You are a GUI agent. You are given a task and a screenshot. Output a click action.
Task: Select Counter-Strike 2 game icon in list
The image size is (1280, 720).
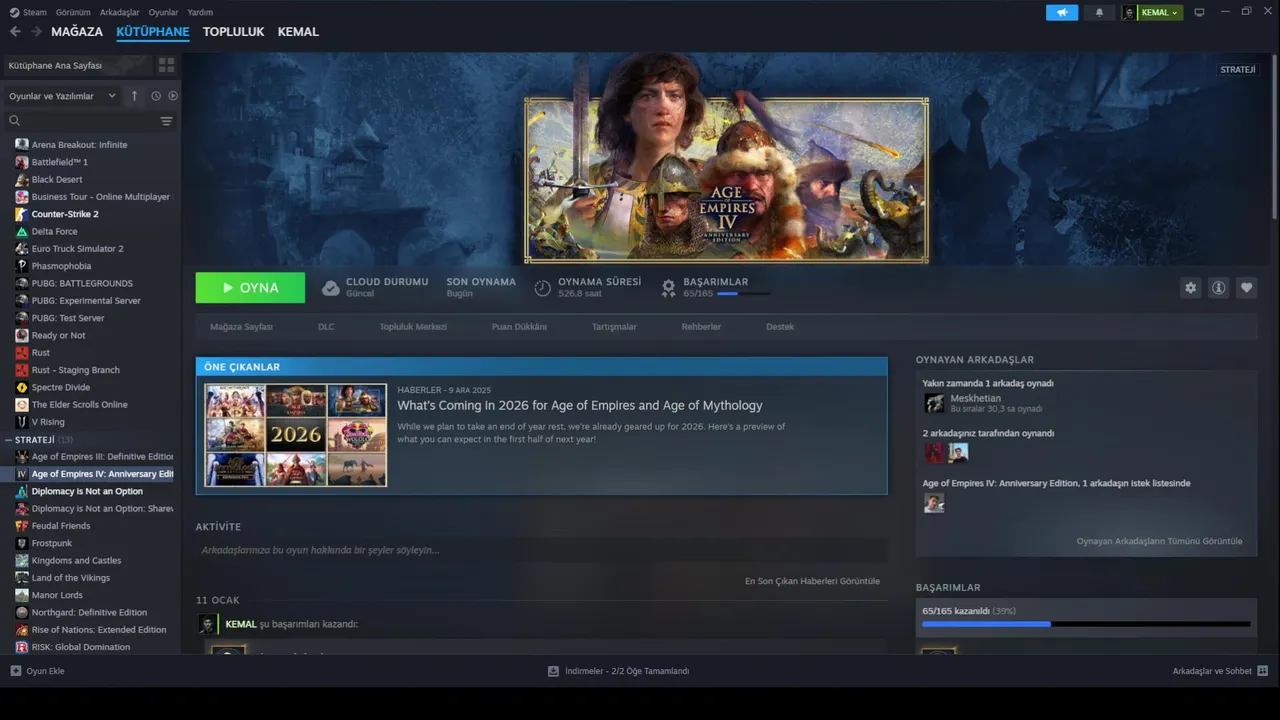coord(21,214)
